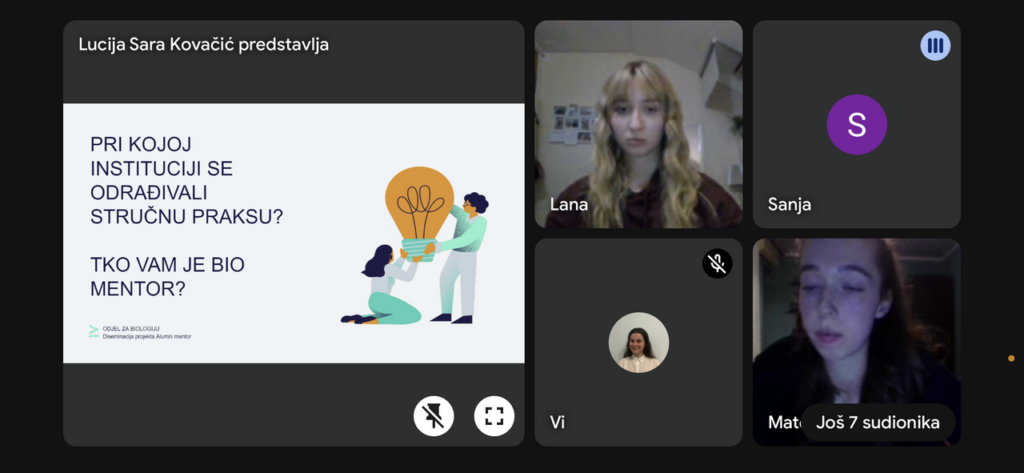Viewport: 1024px width, 473px height.
Task: Tap the purple S avatar for Sanja
Action: (x=857, y=124)
